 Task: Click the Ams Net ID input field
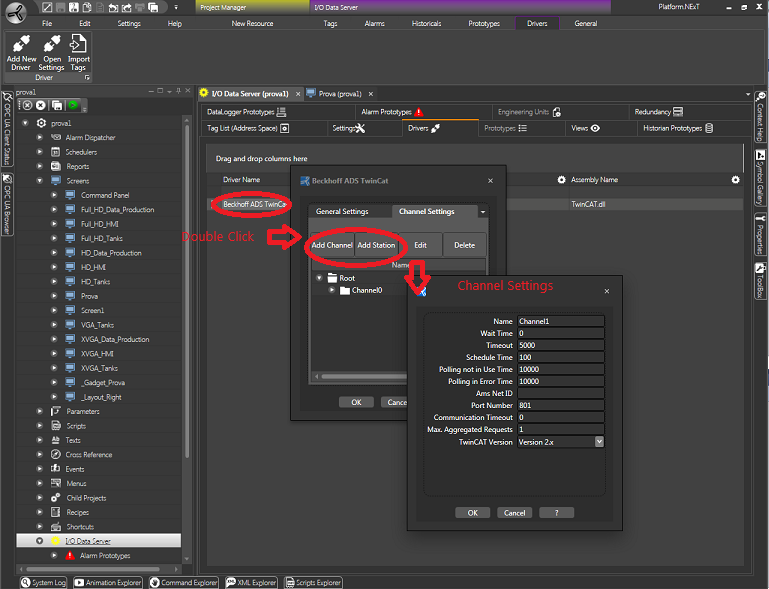coord(561,393)
